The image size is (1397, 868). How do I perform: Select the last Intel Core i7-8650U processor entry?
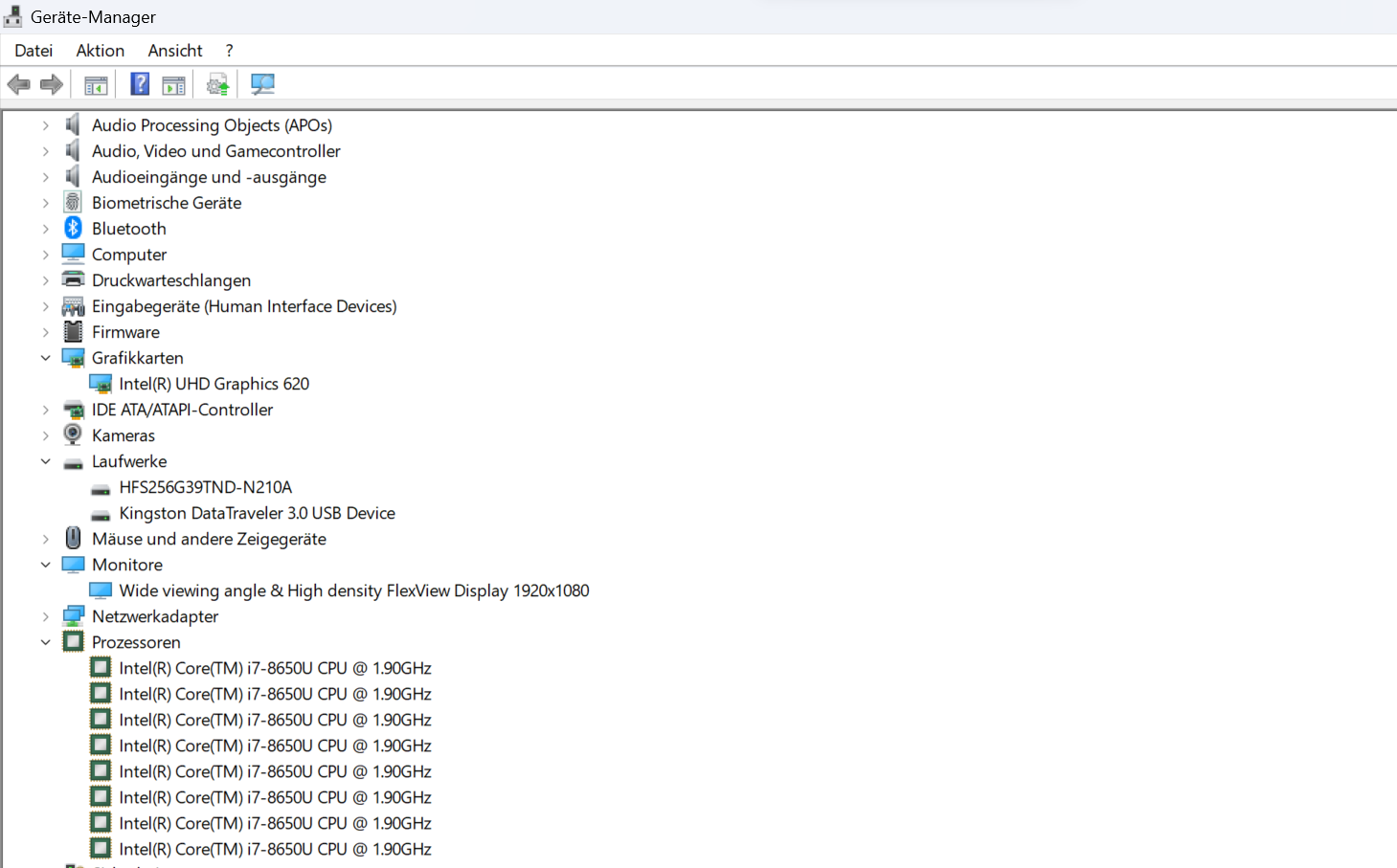coord(276,849)
